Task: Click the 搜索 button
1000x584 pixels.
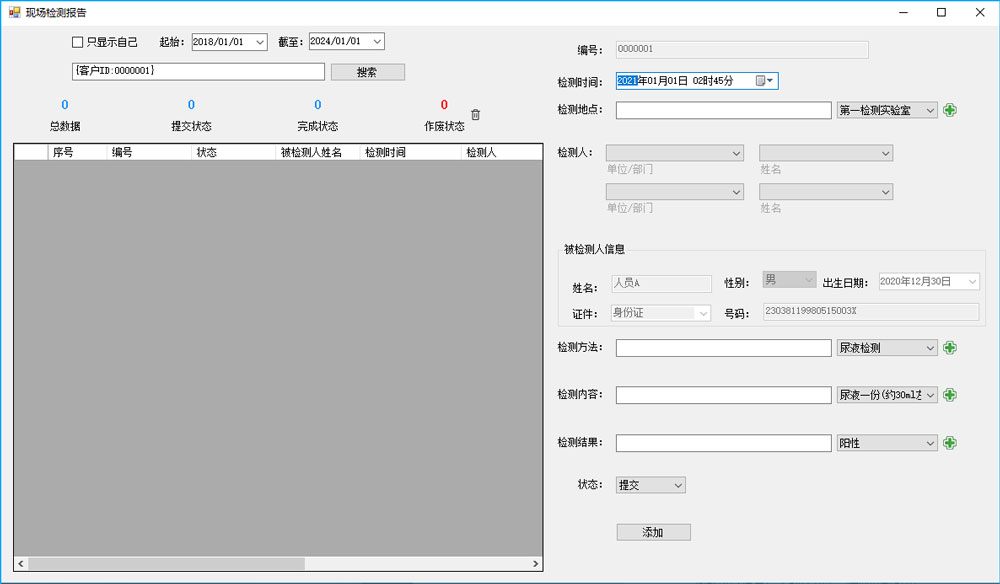Action: (367, 72)
